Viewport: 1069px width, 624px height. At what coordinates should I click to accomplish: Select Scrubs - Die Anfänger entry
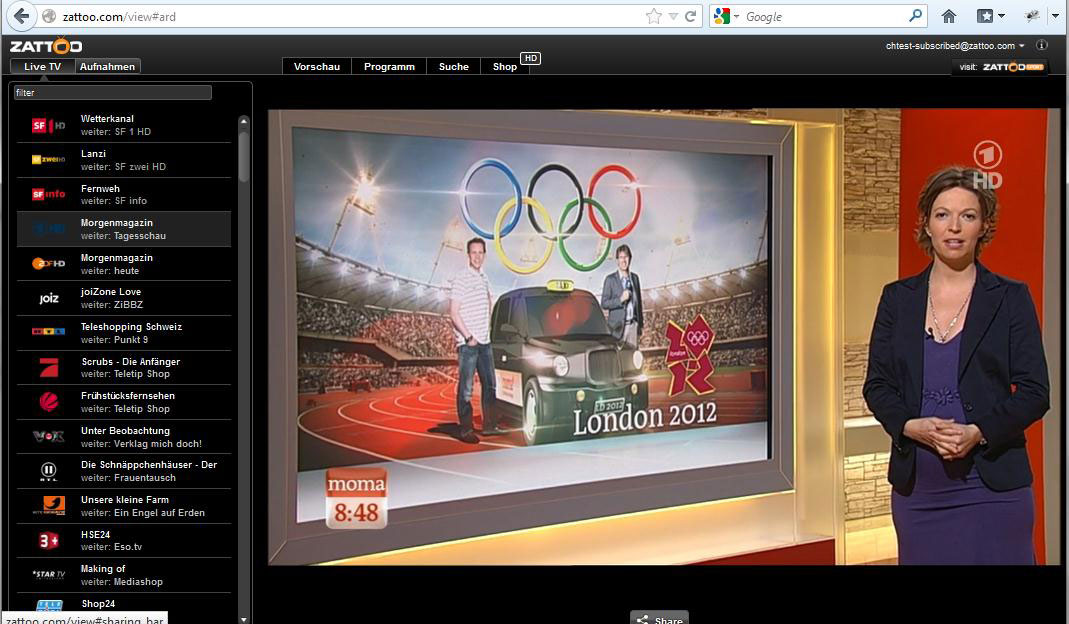pyautogui.click(x=124, y=368)
